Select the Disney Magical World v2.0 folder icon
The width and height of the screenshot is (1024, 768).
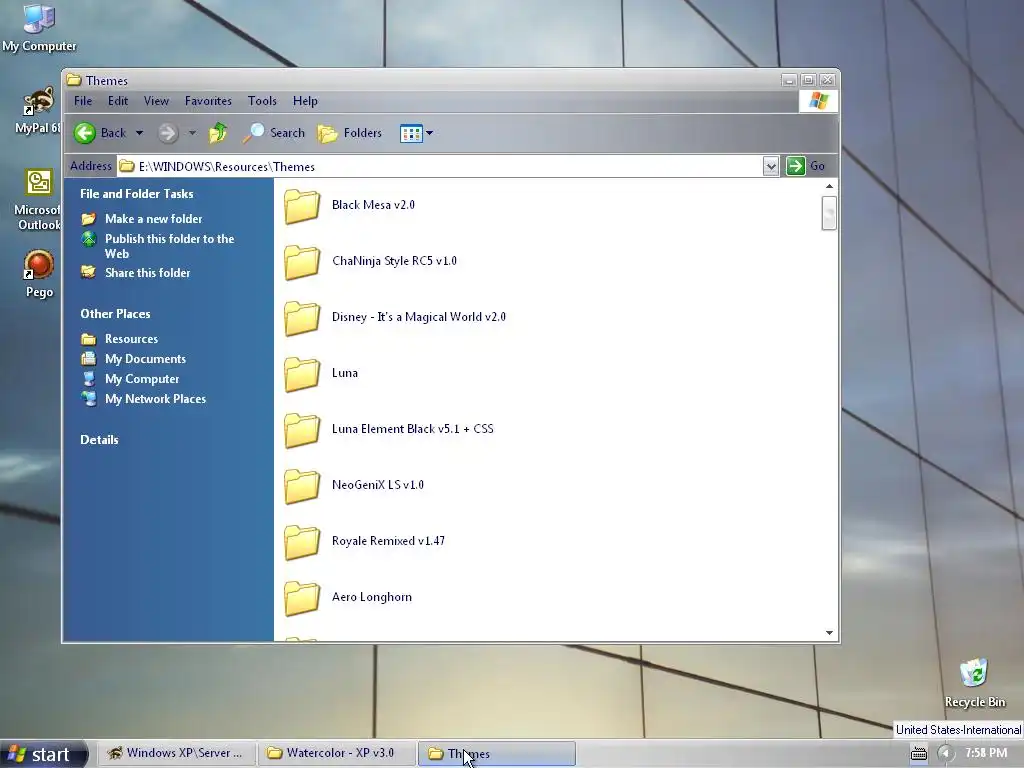tap(302, 318)
